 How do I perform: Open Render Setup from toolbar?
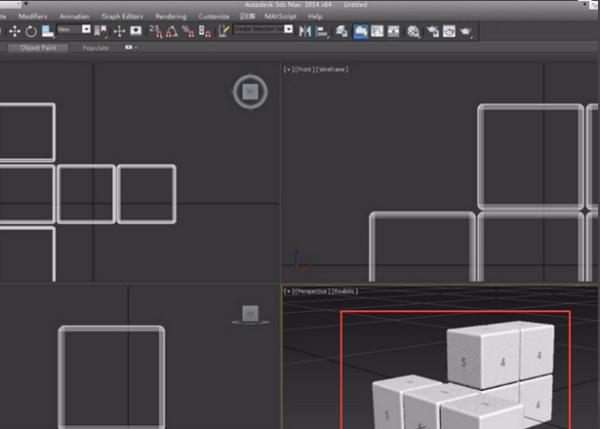[x=432, y=31]
